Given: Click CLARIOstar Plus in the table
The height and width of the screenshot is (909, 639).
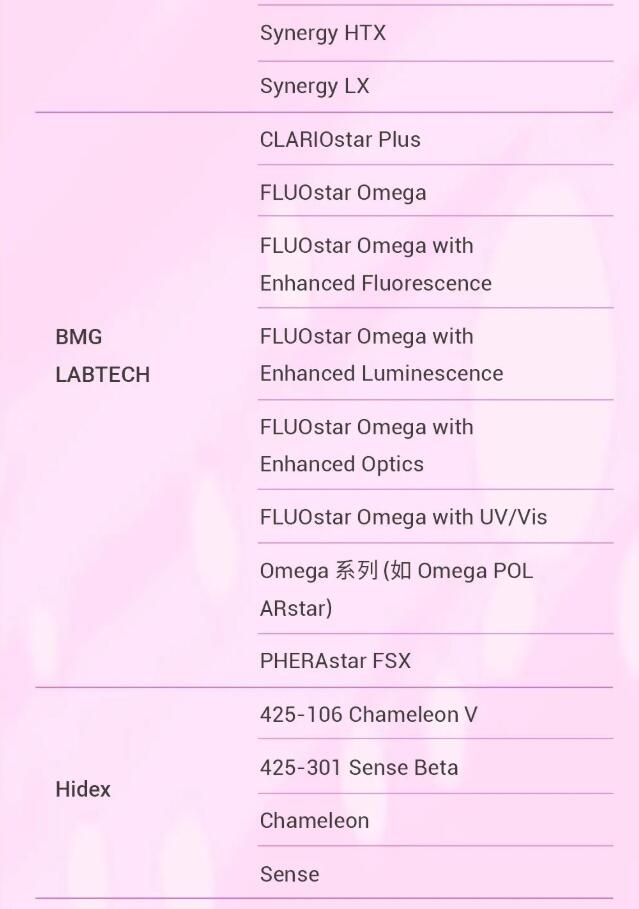Looking at the screenshot, I should (340, 139).
